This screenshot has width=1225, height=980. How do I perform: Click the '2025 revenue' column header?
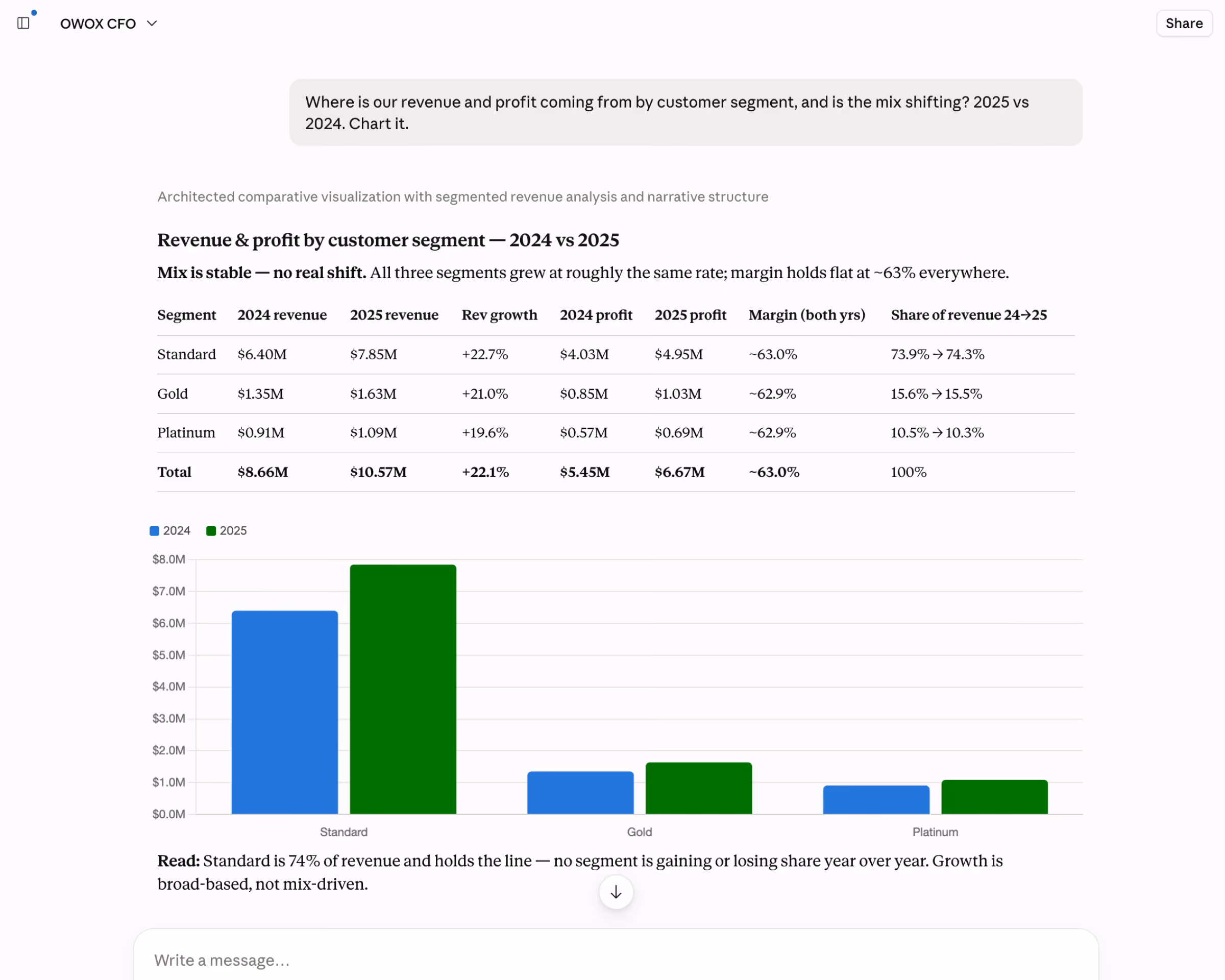(395, 315)
